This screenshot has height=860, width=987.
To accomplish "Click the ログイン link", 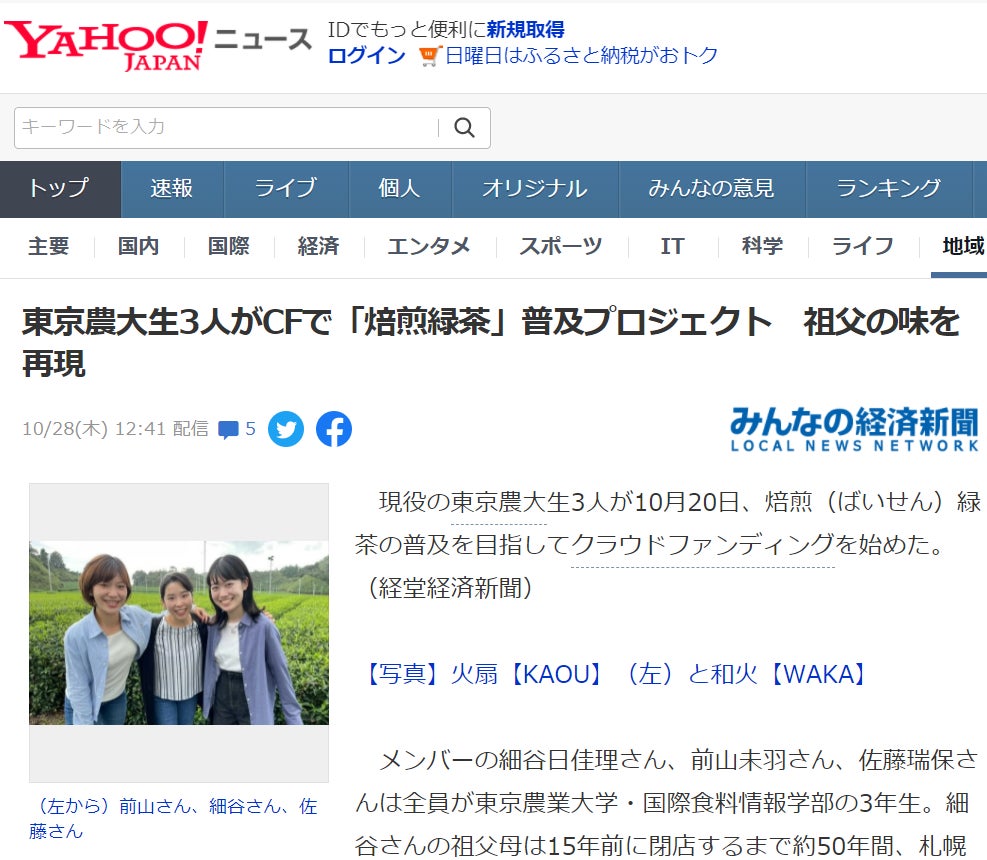I will pos(366,56).
